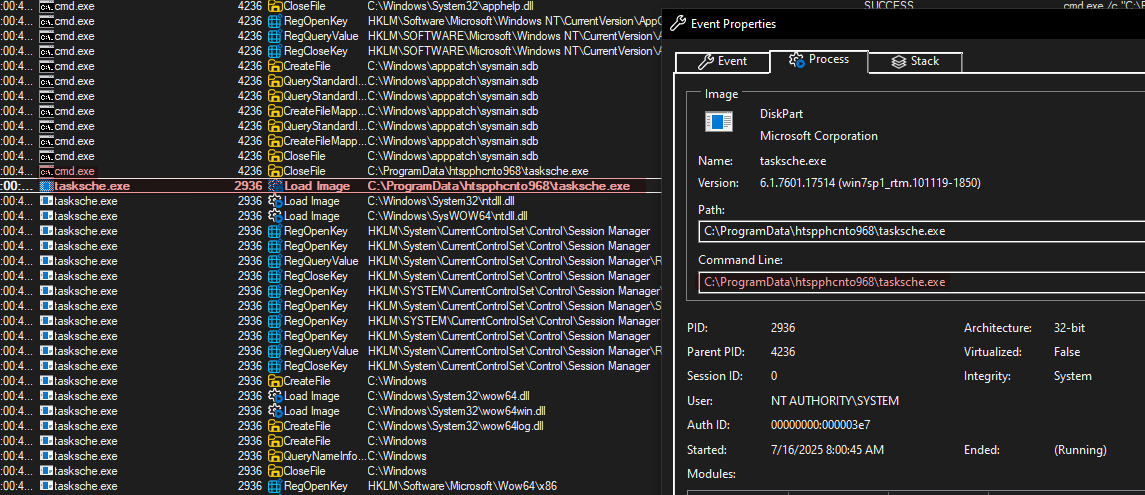Image resolution: width=1145 pixels, height=495 pixels.
Task: Switch to the Event tab
Action: tap(722, 61)
